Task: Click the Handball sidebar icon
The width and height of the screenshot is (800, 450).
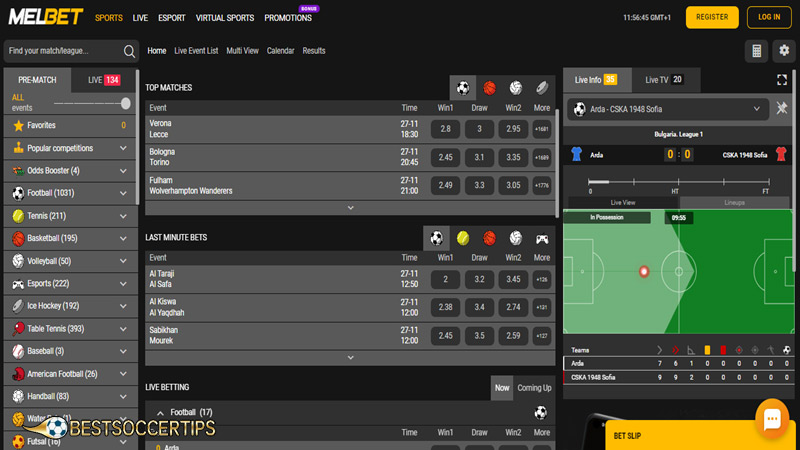Action: point(18,396)
